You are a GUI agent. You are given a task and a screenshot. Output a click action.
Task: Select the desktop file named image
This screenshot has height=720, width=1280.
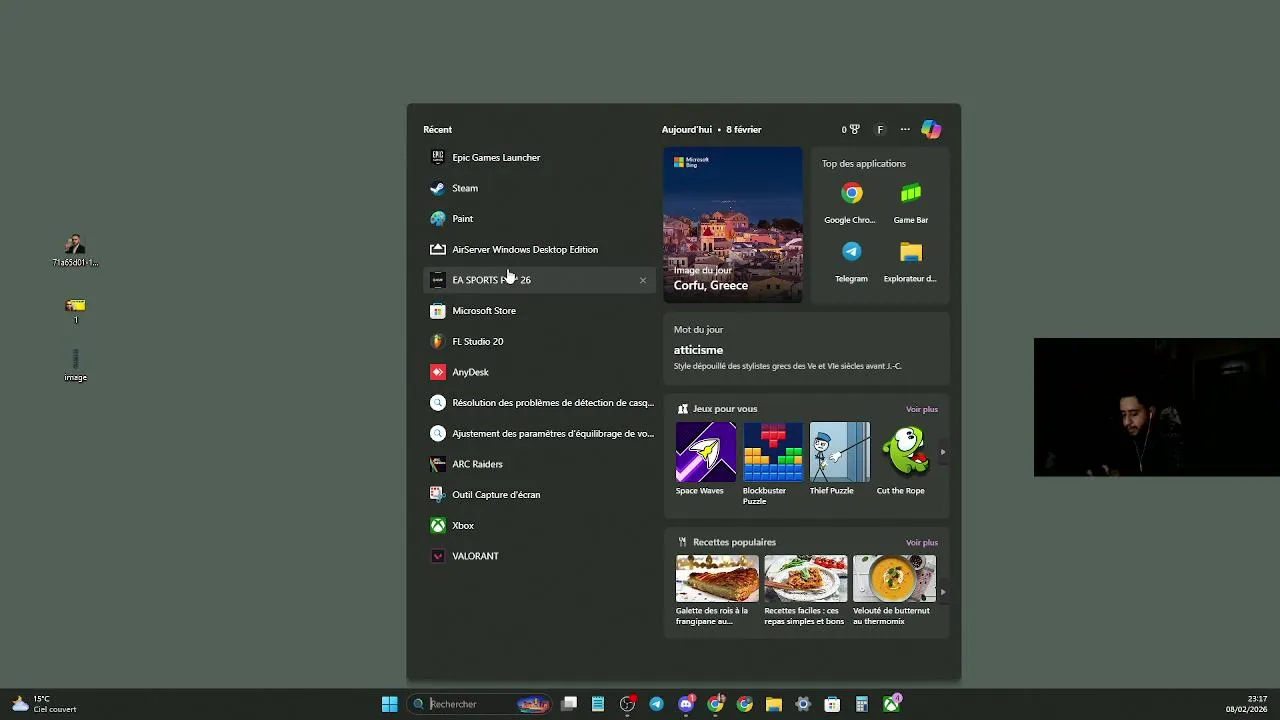(x=76, y=364)
